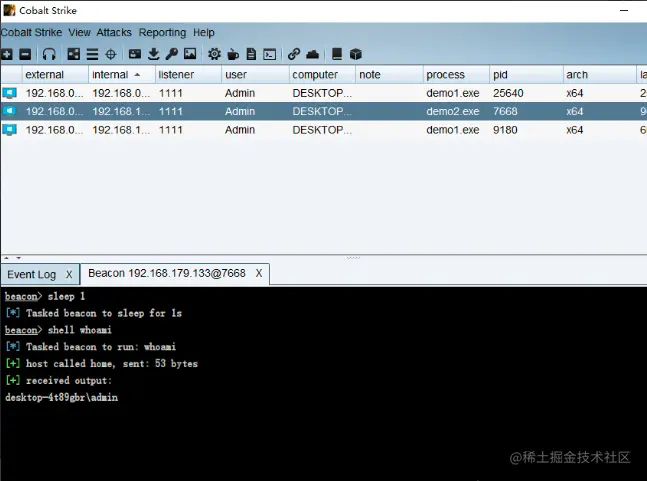Open MS Office macro document icon
The width and height of the screenshot is (647, 481).
(251, 54)
